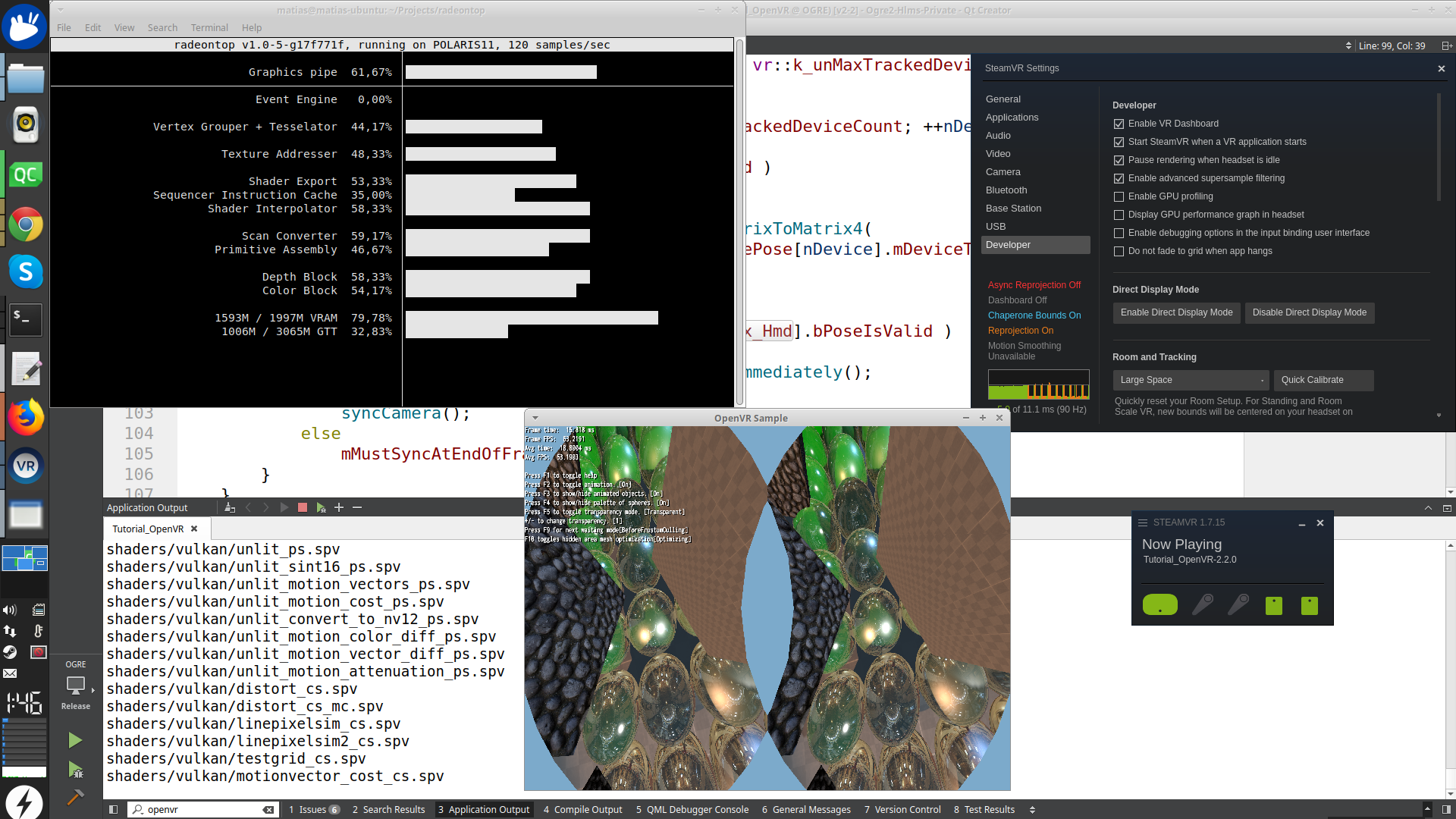Open the Terminal menu

[209, 27]
